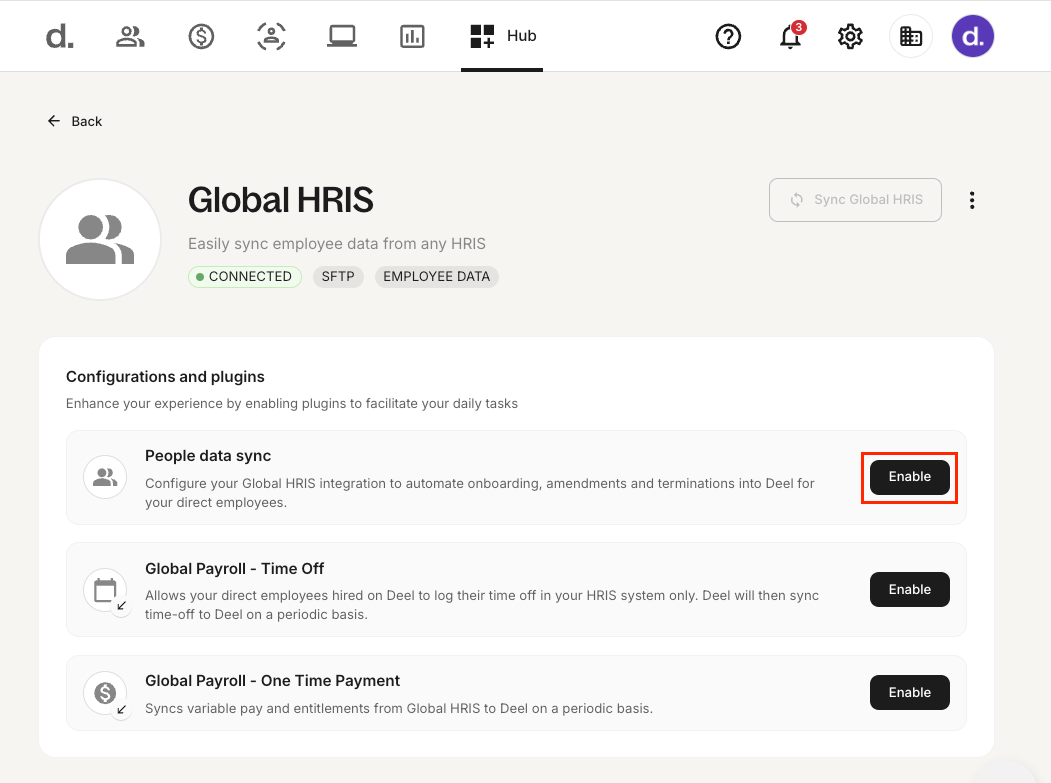Click 'Global Payroll - One Time Payment' title

tap(272, 681)
